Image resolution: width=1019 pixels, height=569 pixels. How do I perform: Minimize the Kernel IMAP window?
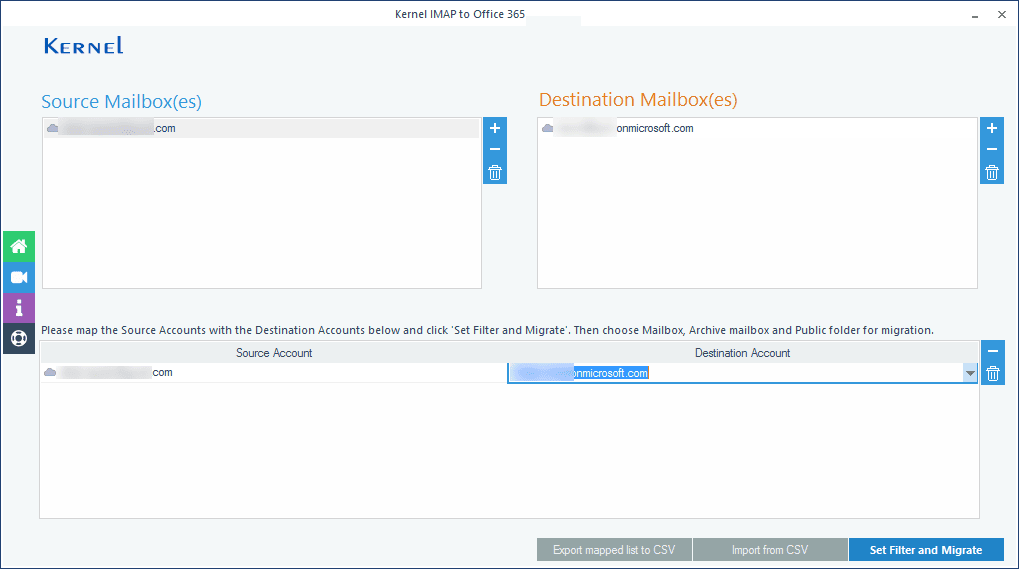975,15
